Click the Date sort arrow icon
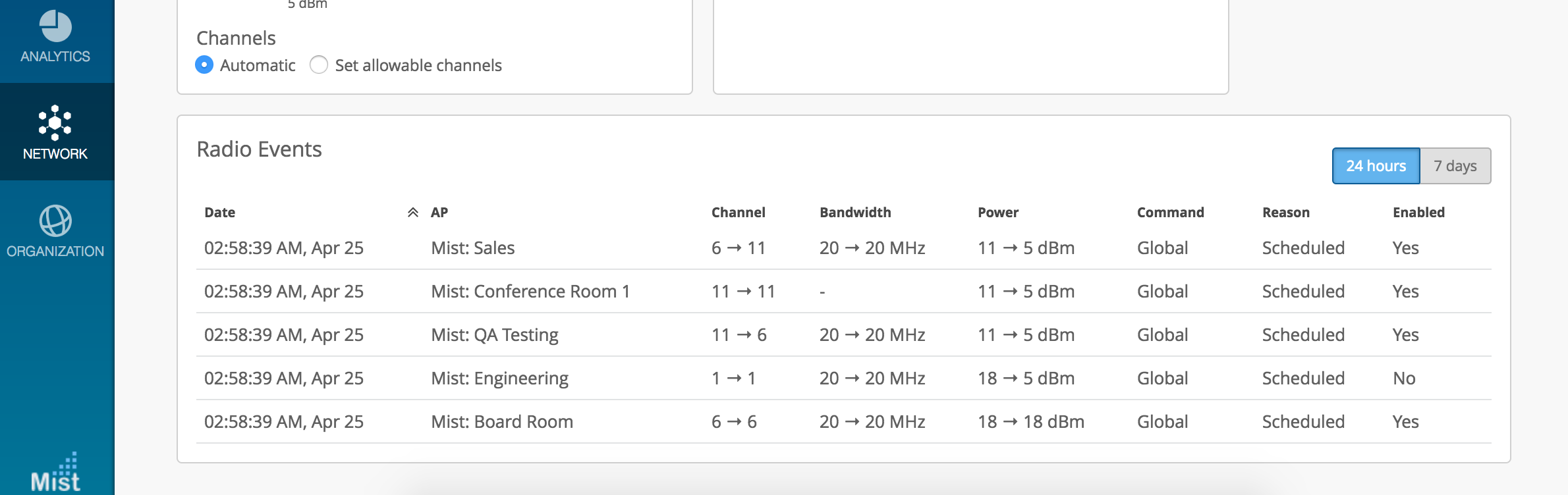This screenshot has width=1568, height=495. pyautogui.click(x=413, y=212)
